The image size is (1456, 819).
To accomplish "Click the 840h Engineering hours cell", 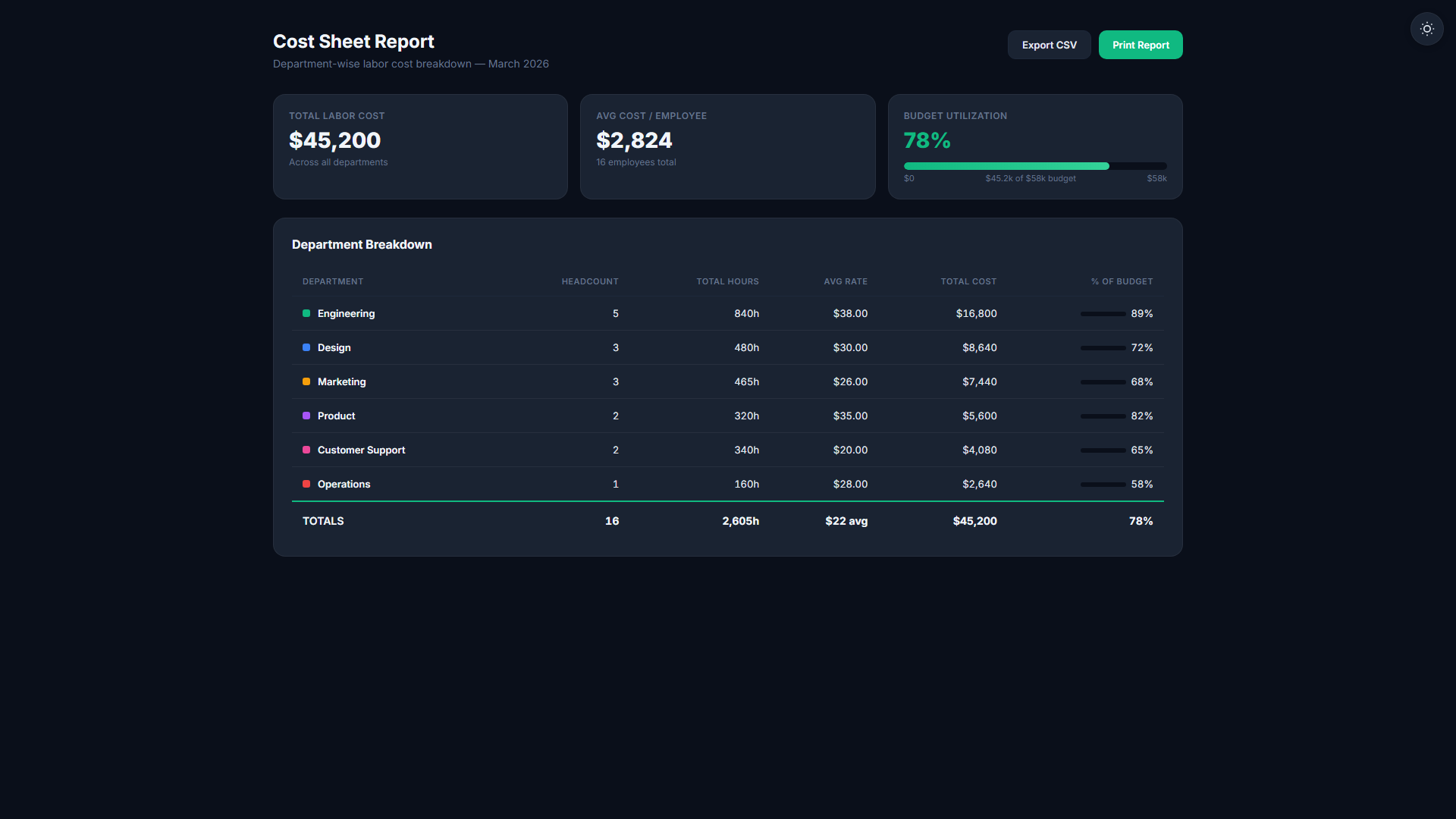I will coord(746,313).
